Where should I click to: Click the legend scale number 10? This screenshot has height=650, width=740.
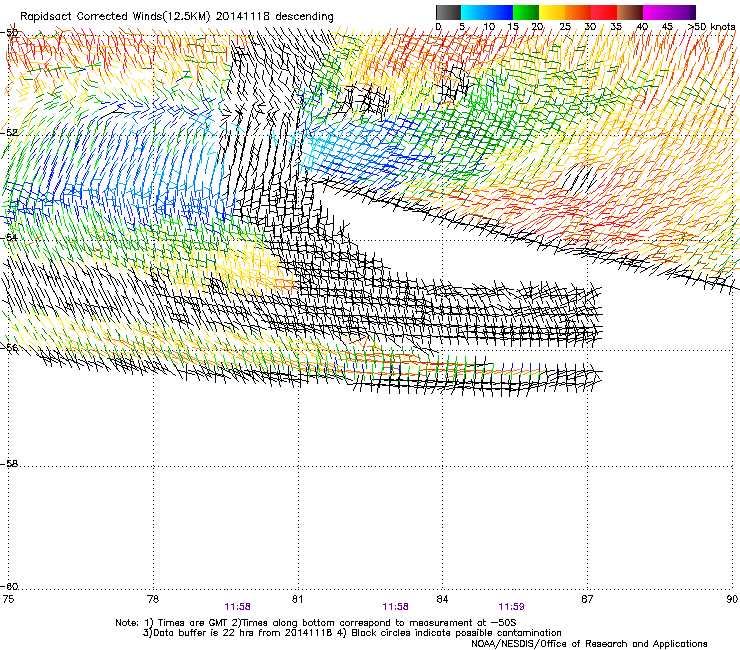coord(489,27)
